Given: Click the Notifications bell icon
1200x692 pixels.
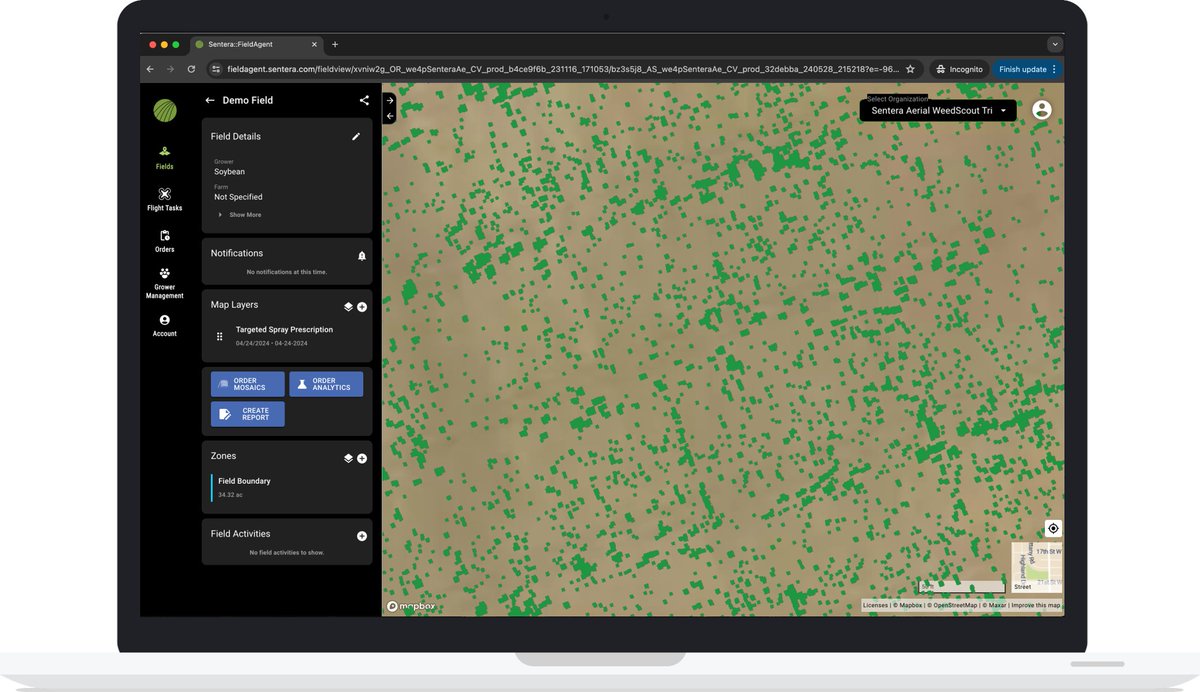Looking at the screenshot, I should coord(362,256).
